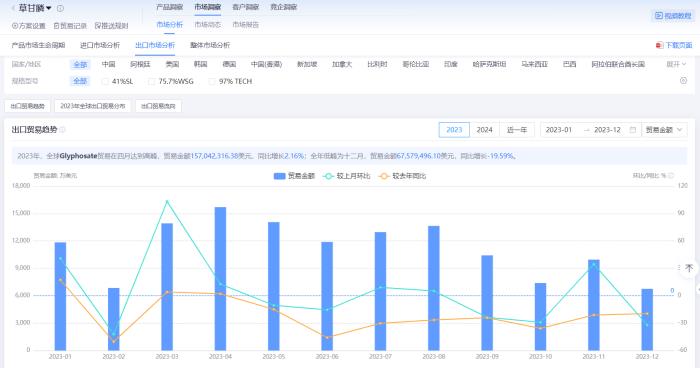Check the 97% TECH specification checkbox
The image size is (700, 368).
click(212, 81)
